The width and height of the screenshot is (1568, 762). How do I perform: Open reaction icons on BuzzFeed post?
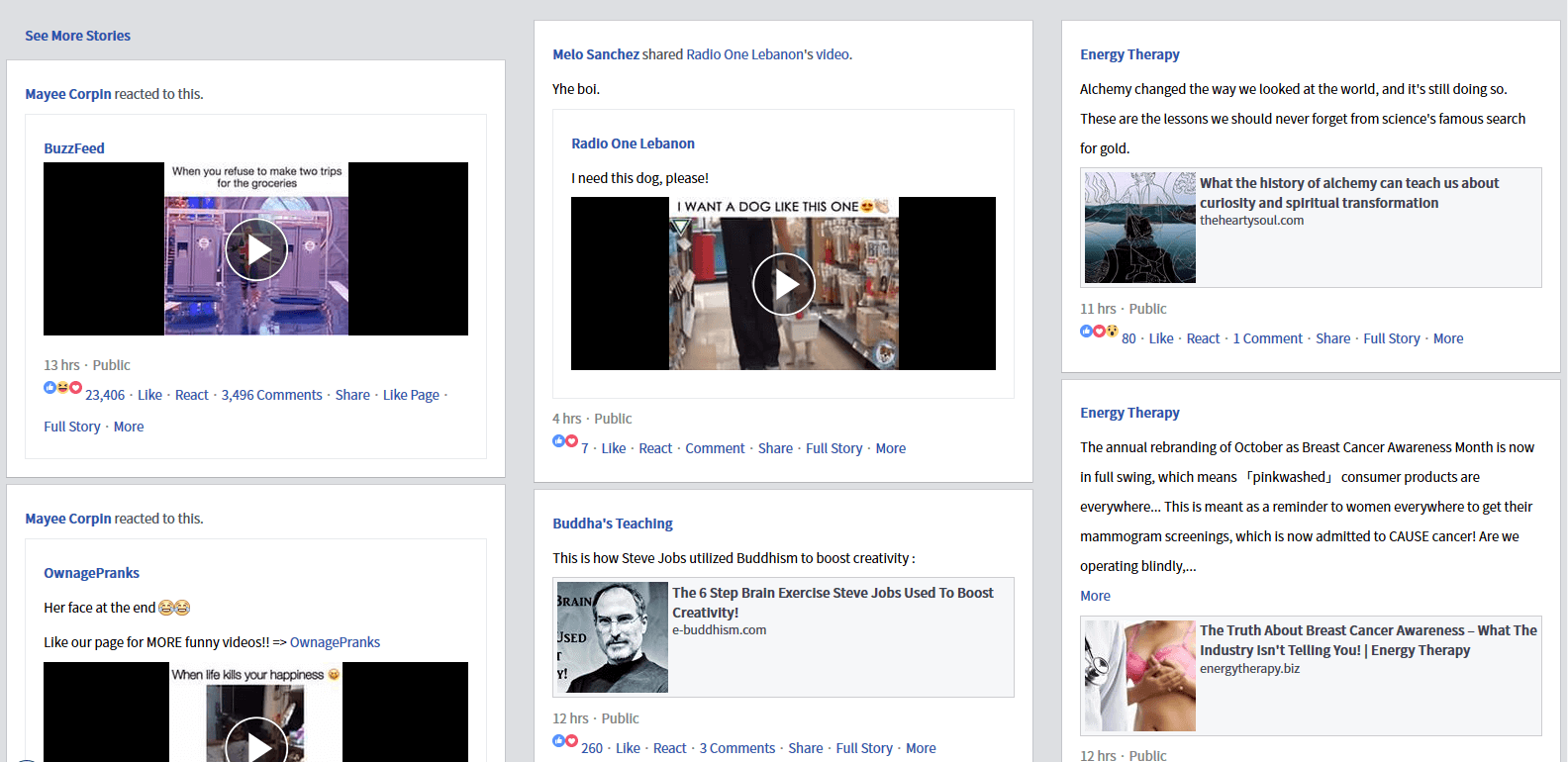62,387
